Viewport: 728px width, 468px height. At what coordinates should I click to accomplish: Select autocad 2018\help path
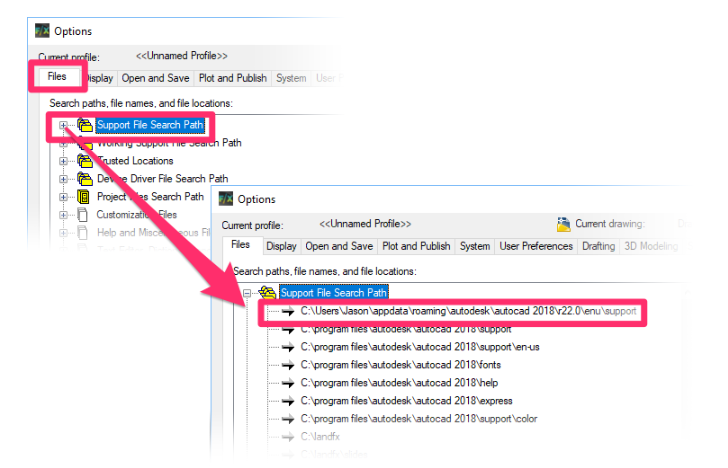click(399, 383)
